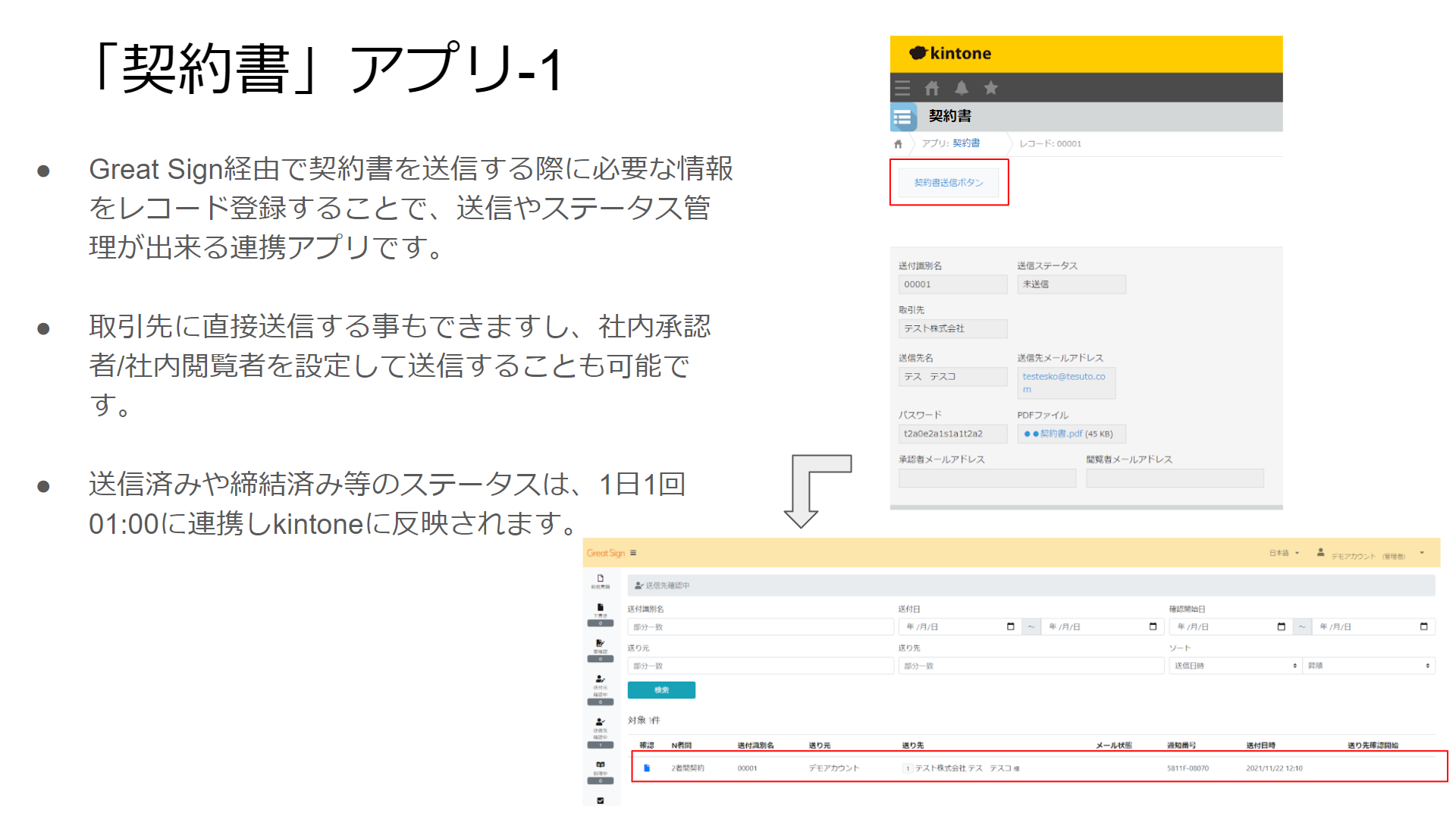
Task: Click the メール状態 column header
Action: point(1114,745)
